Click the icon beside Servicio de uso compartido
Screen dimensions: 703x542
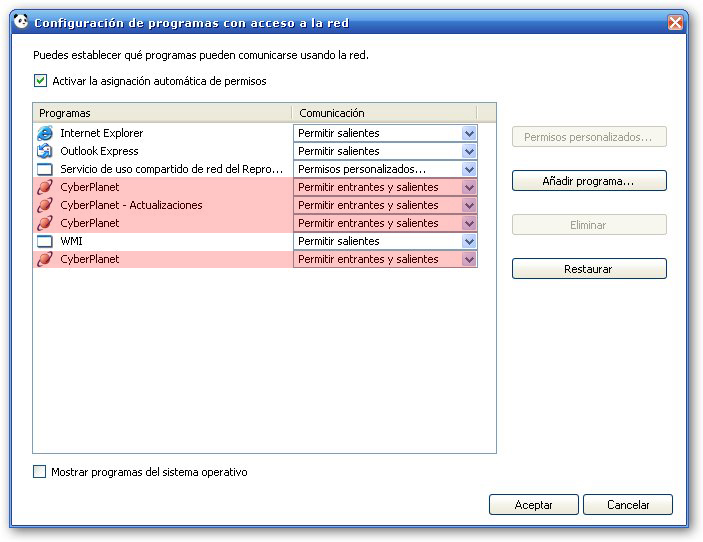(45, 169)
